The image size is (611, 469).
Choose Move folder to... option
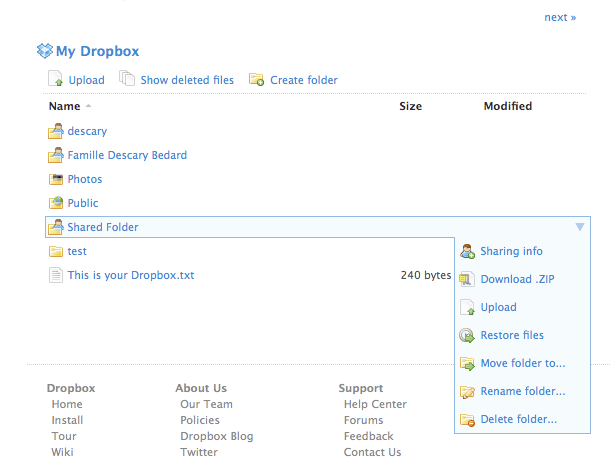[522, 363]
